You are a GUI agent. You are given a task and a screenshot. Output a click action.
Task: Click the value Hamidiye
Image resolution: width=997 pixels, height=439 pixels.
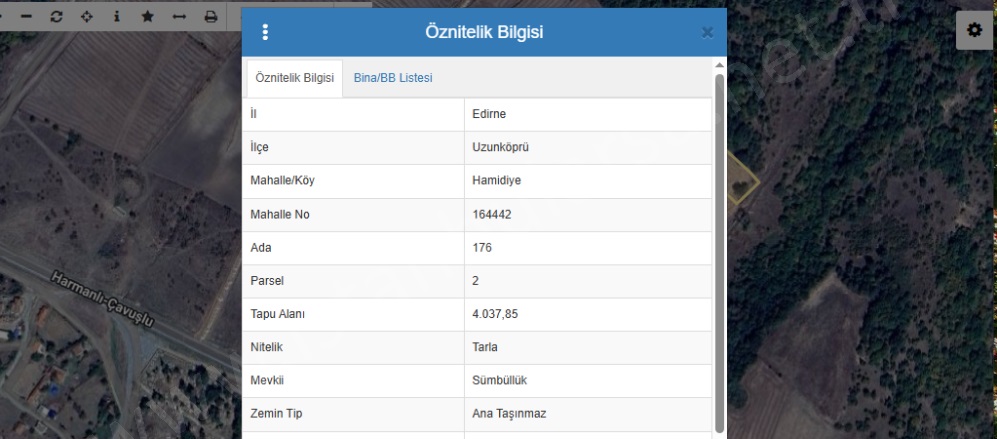pos(497,181)
